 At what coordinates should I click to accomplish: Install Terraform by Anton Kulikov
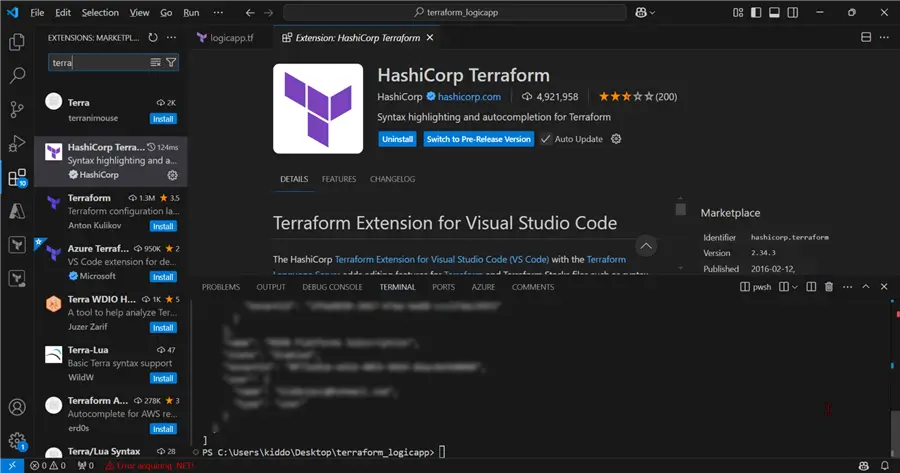tap(163, 226)
